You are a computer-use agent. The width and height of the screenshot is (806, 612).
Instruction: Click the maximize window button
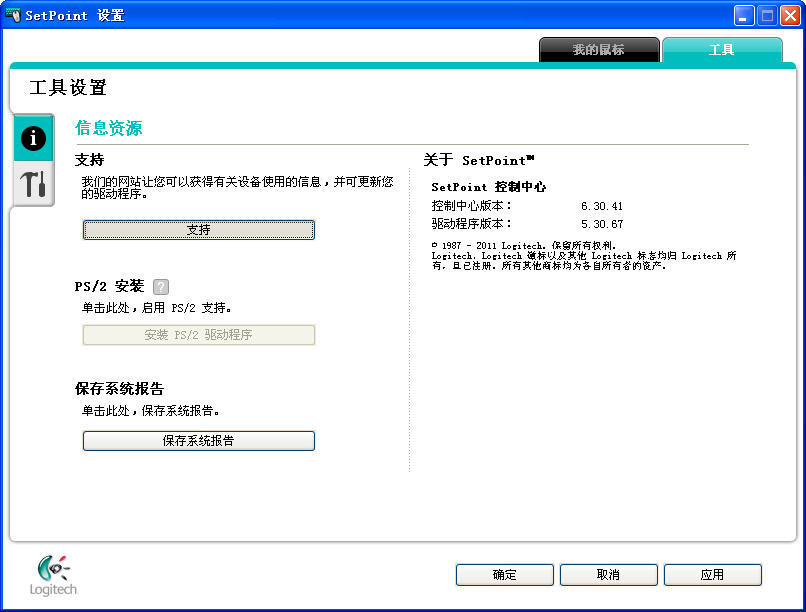pyautogui.click(x=767, y=15)
